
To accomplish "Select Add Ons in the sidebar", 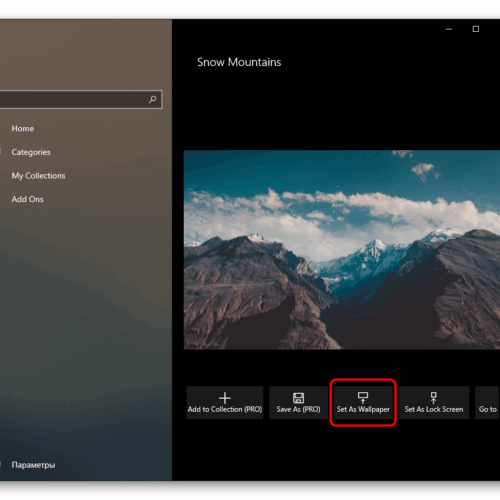I will tap(27, 199).
